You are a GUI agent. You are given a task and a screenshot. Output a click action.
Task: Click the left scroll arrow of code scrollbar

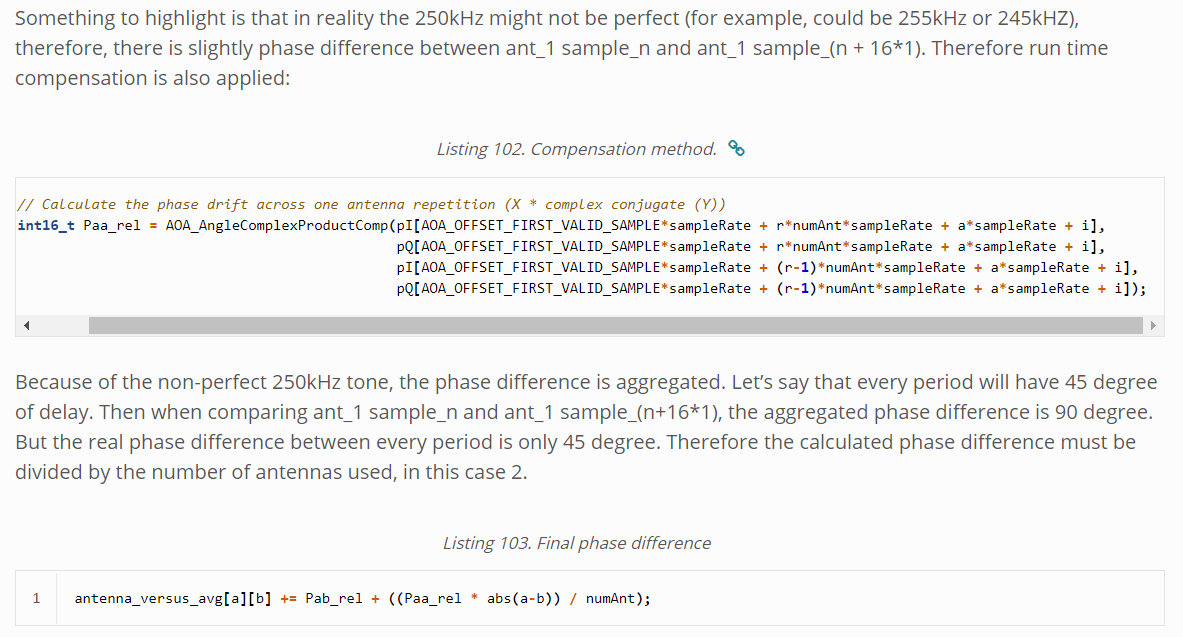pyautogui.click(x=27, y=326)
